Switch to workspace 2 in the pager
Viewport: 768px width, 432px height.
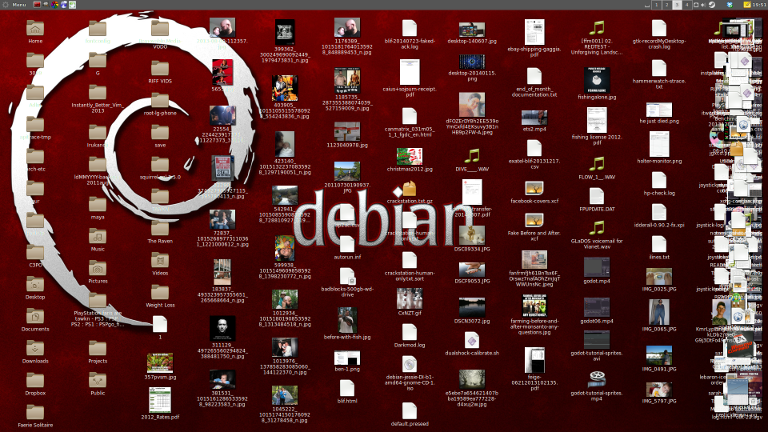[x=667, y=4]
